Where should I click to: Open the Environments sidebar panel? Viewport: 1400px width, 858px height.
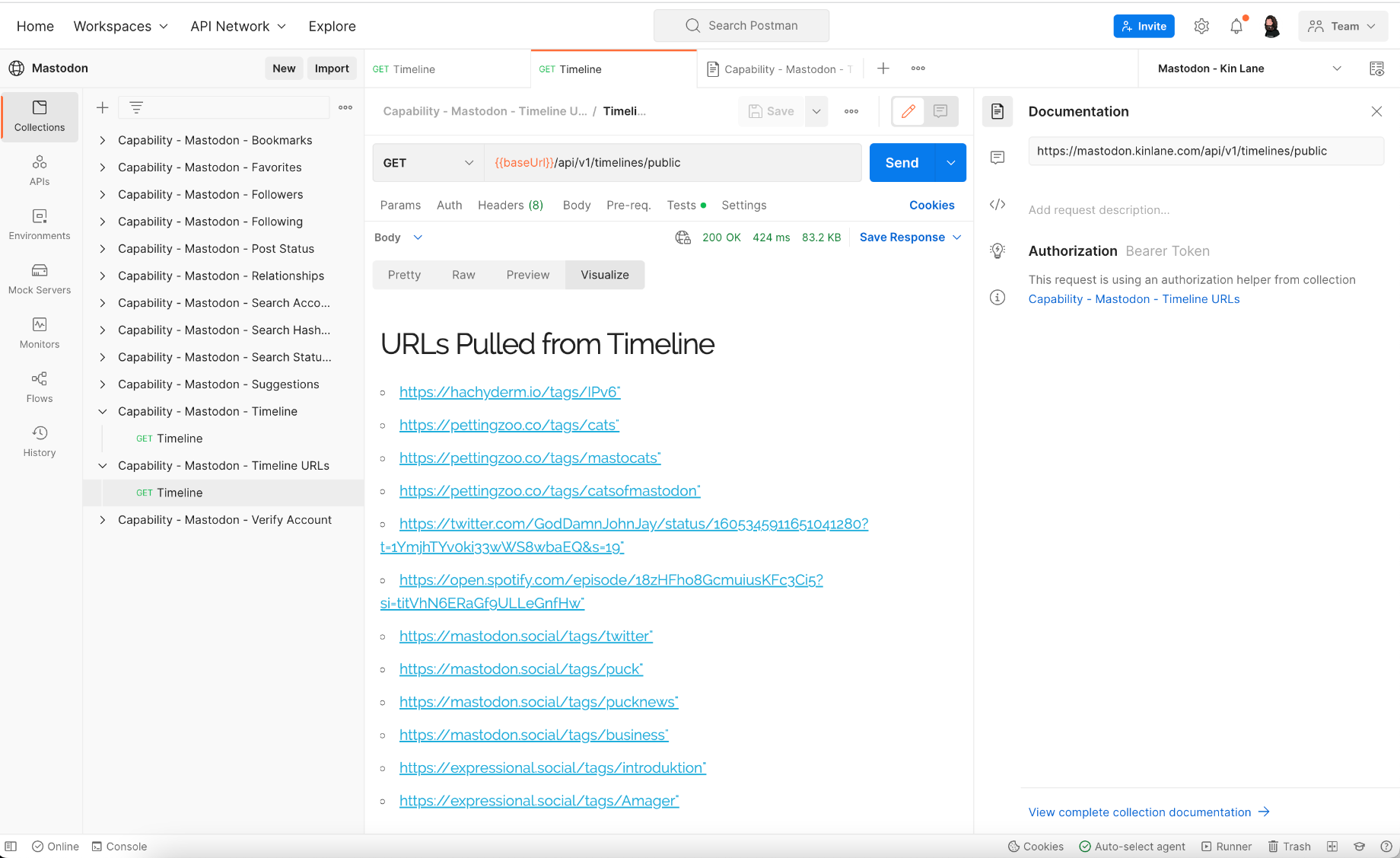coord(40,225)
